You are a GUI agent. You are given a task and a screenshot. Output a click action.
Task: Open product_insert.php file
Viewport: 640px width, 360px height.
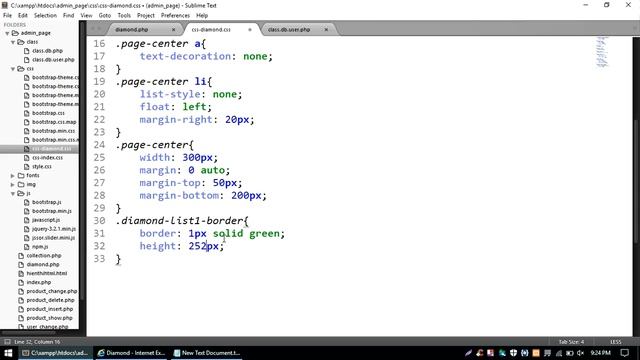(50, 309)
